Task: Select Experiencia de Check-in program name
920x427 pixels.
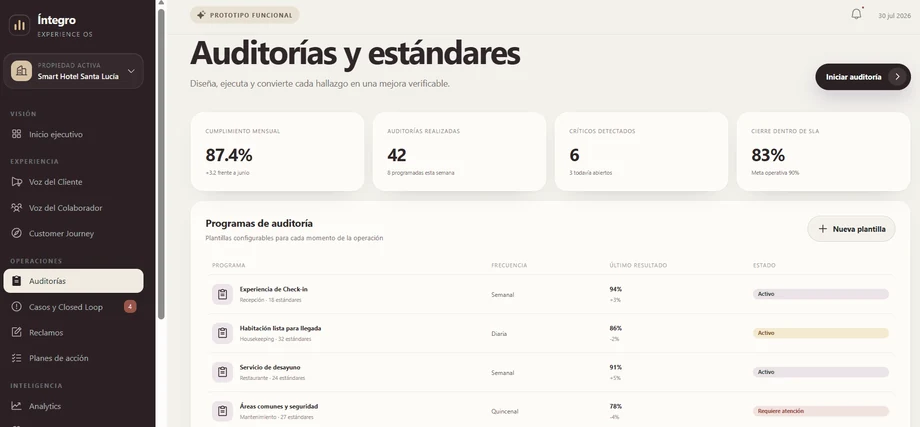Action: [x=273, y=289]
